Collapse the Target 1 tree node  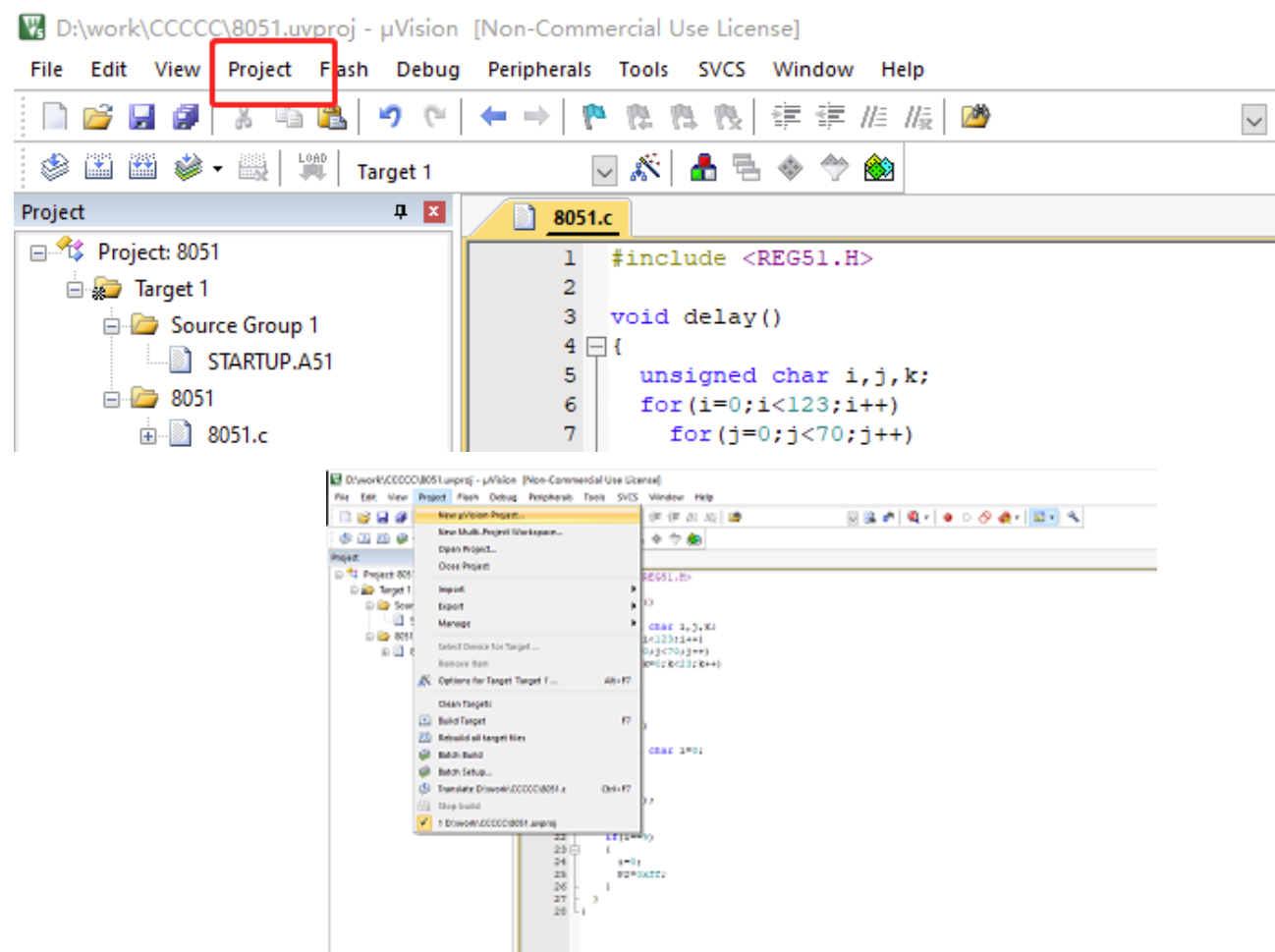pyautogui.click(x=74, y=289)
